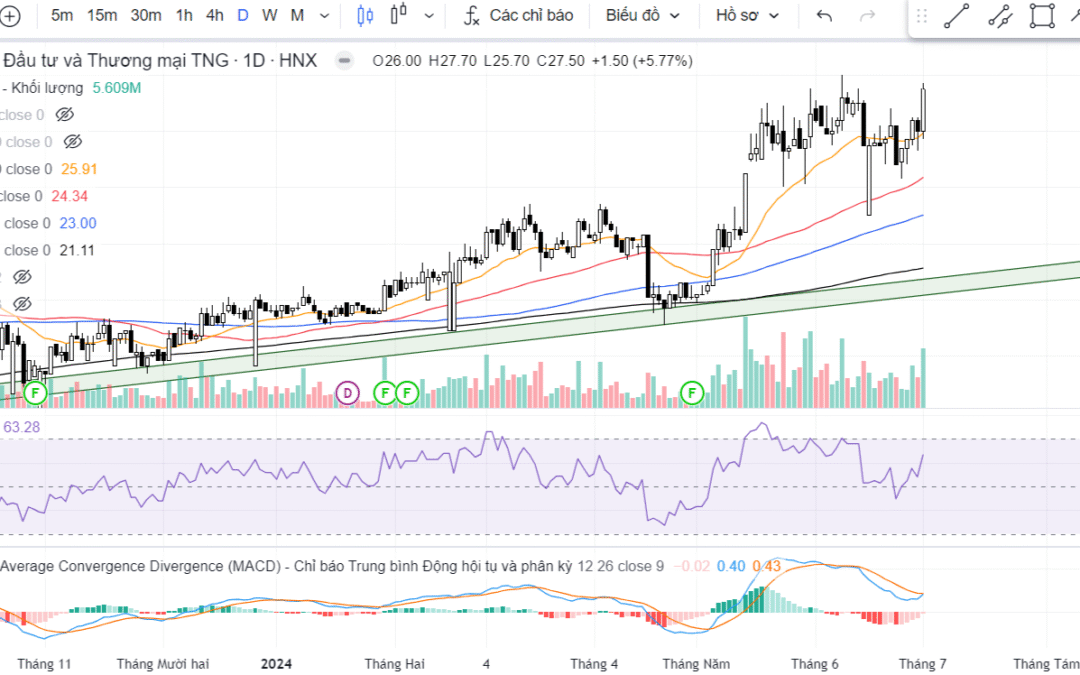Open indicators via the fx icon

pyautogui.click(x=472, y=15)
